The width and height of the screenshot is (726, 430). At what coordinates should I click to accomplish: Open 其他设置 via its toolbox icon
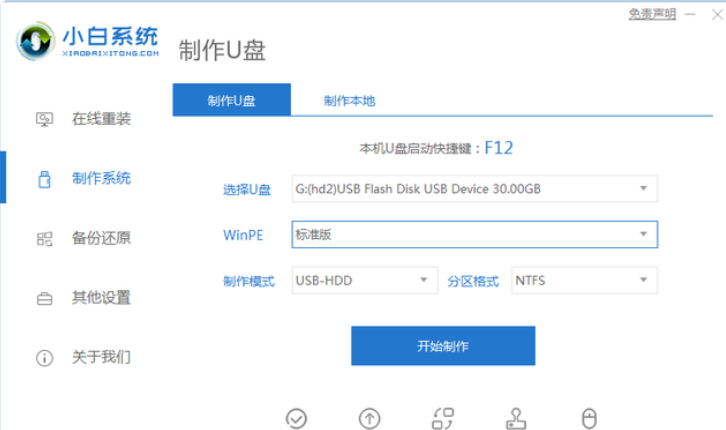(44, 298)
